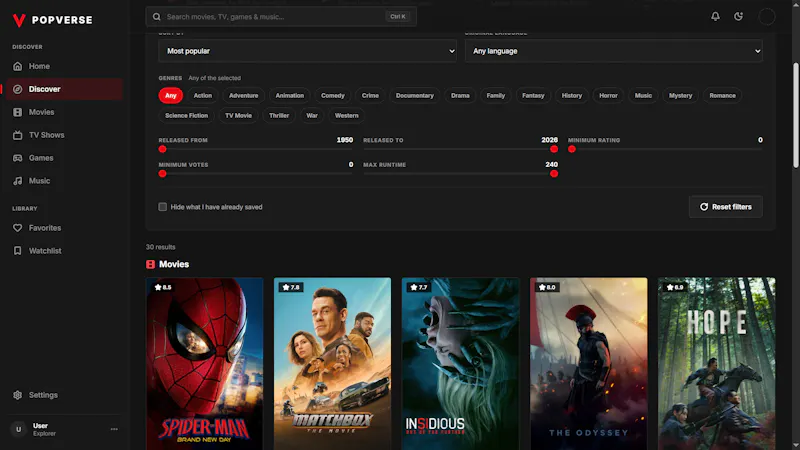Click the Minimum Votes slider handle
The height and width of the screenshot is (450, 800).
tap(162, 173)
